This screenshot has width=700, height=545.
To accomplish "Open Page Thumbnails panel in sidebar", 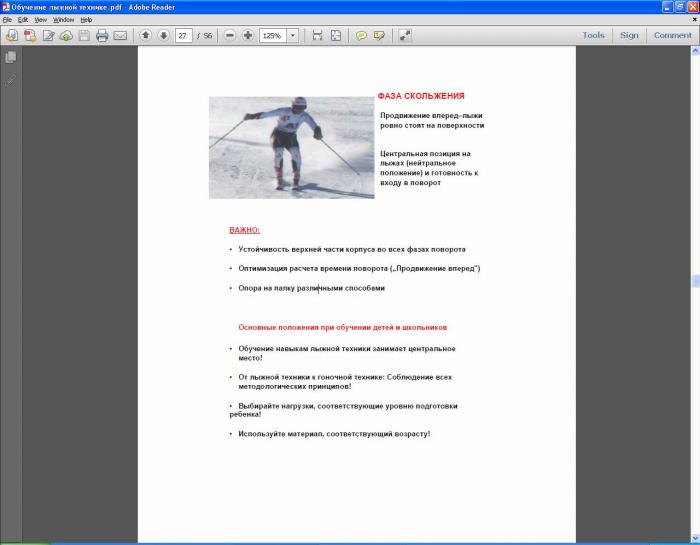I will 11,57.
